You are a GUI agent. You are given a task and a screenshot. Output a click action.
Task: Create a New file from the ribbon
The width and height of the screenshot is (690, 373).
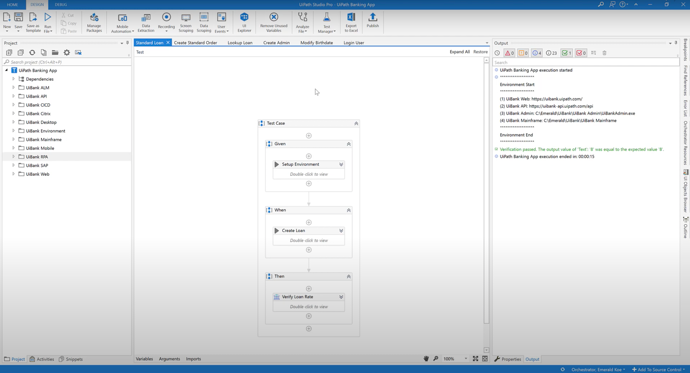click(x=7, y=22)
